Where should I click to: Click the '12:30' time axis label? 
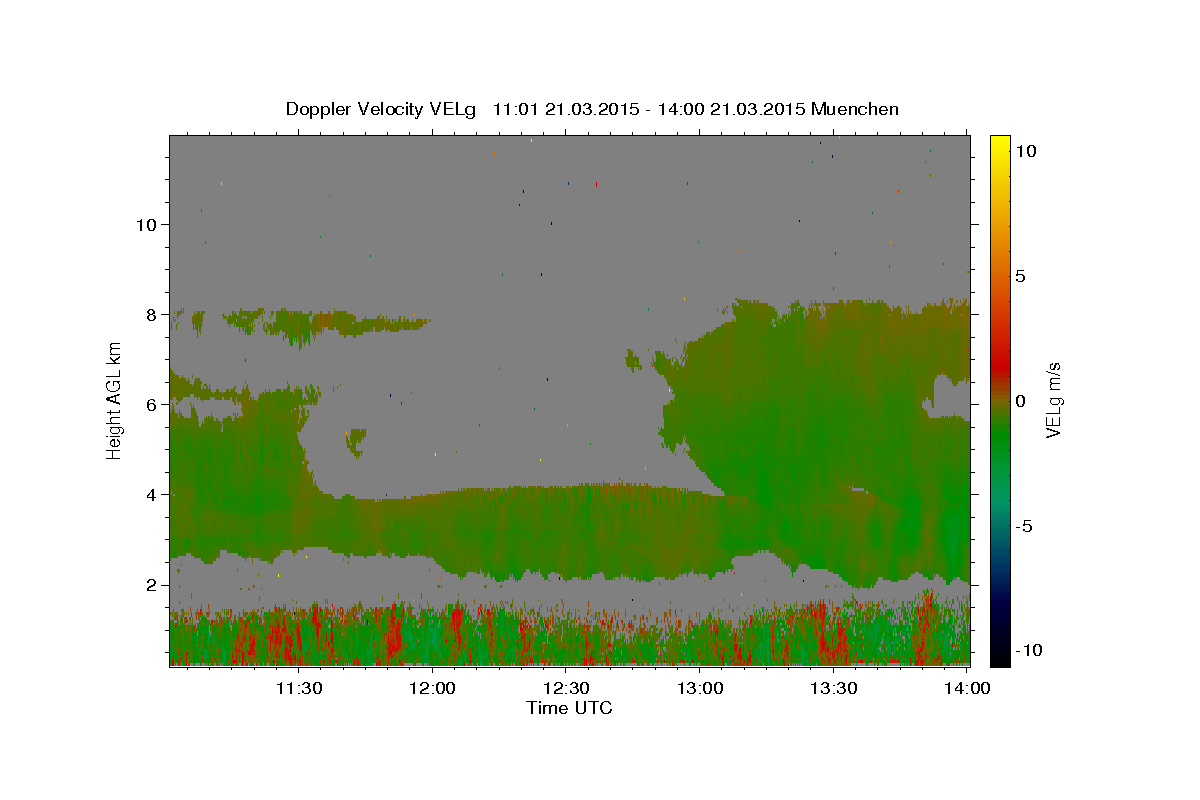pyautogui.click(x=566, y=688)
